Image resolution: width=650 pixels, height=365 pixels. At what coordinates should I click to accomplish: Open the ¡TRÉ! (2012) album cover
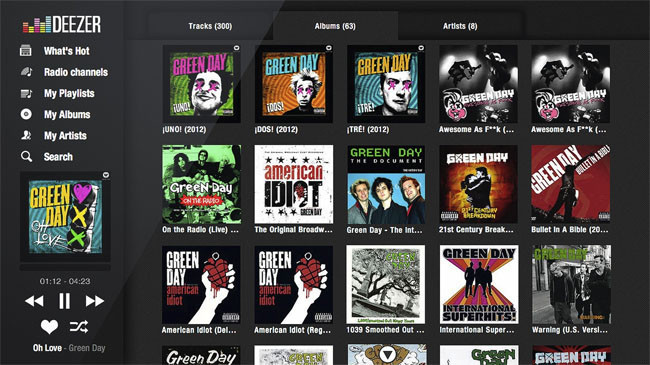(x=386, y=84)
